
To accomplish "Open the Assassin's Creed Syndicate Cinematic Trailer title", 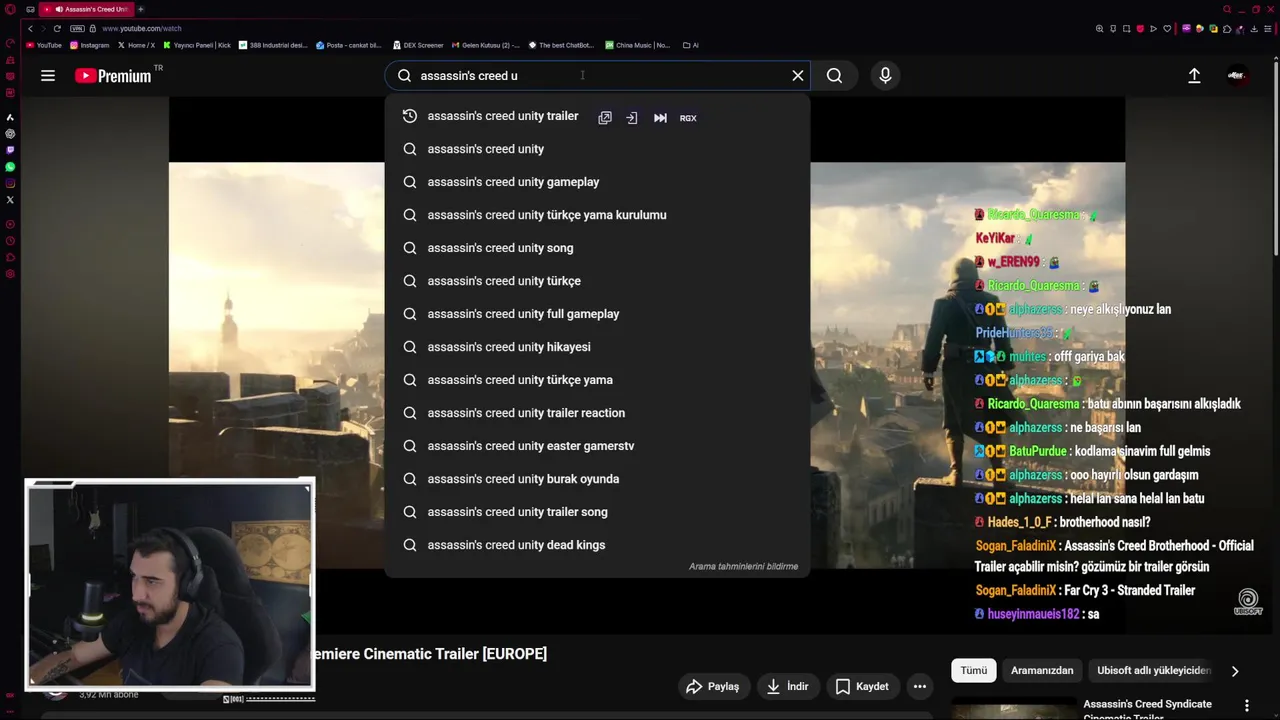I will [1147, 709].
